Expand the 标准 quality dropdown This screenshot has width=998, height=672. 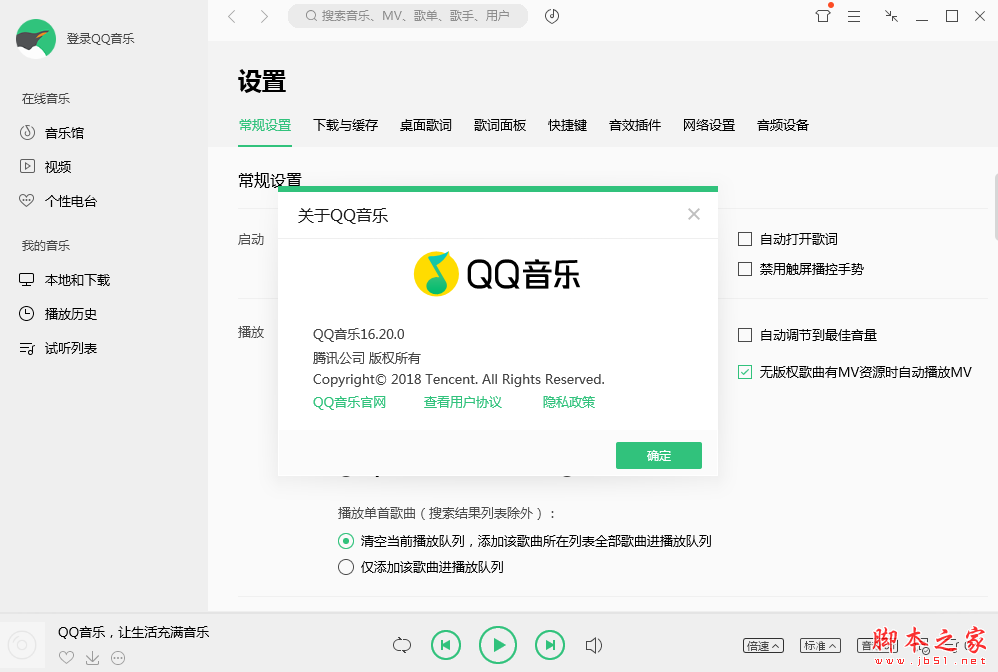(x=820, y=646)
